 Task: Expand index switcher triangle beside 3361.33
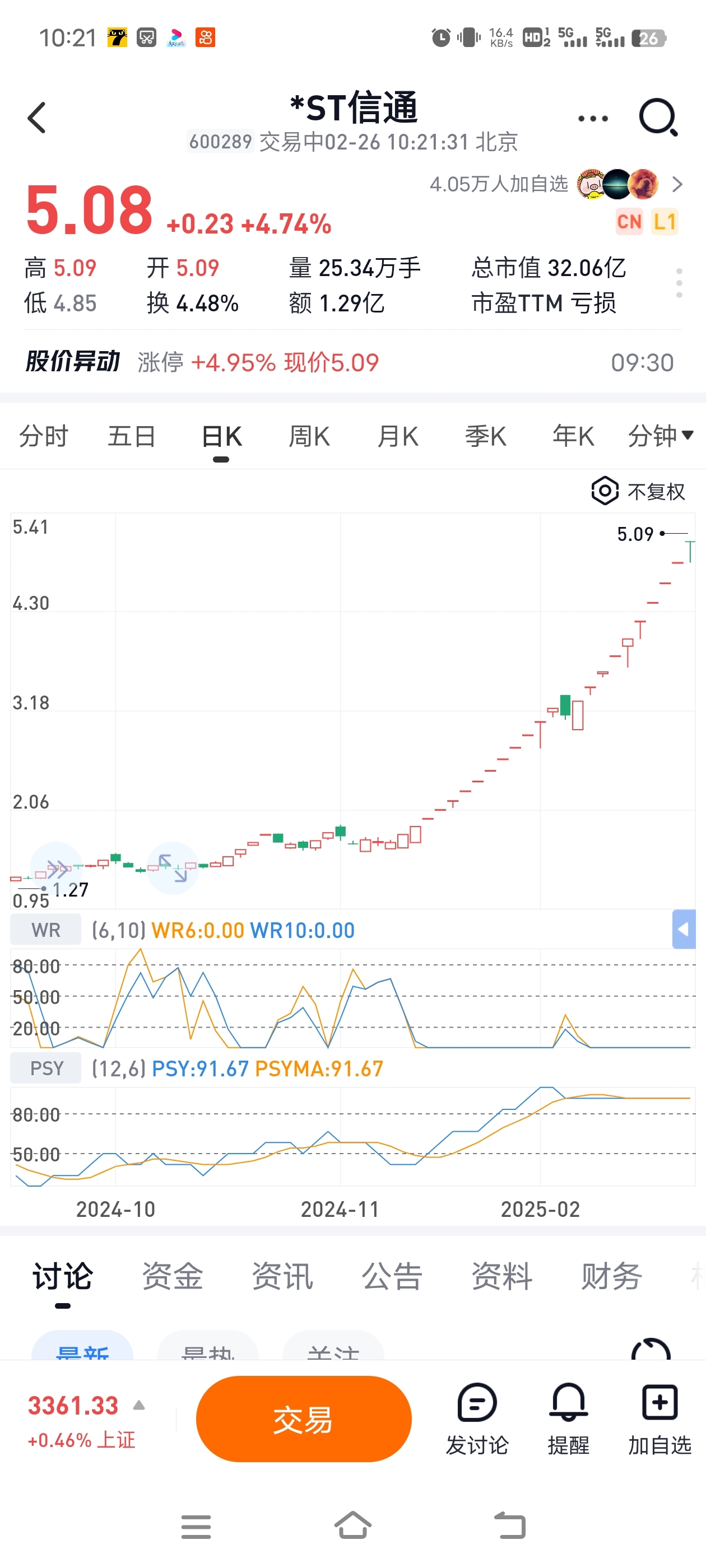click(139, 1406)
